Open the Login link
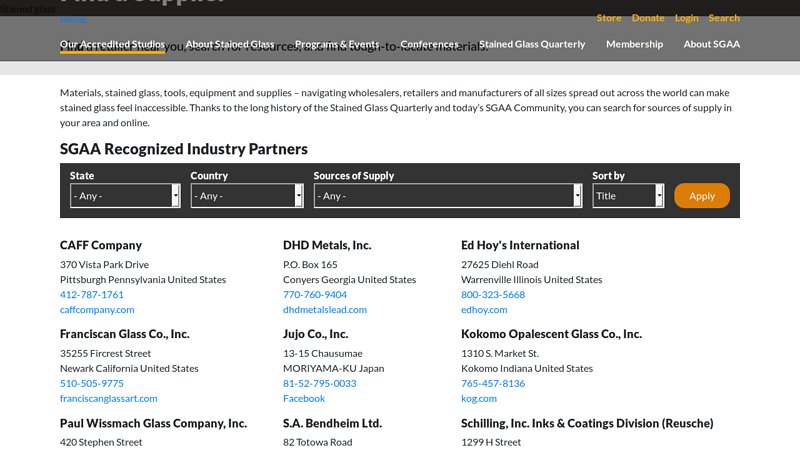 pyautogui.click(x=686, y=18)
